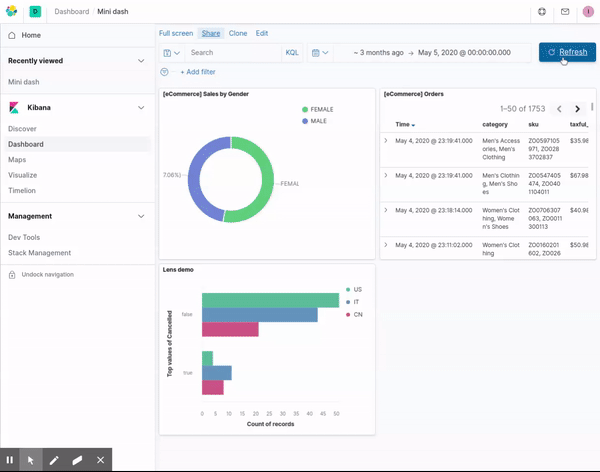This screenshot has height=472, width=600.
Task: Toggle CN series in Lens demo legend
Action: point(354,315)
